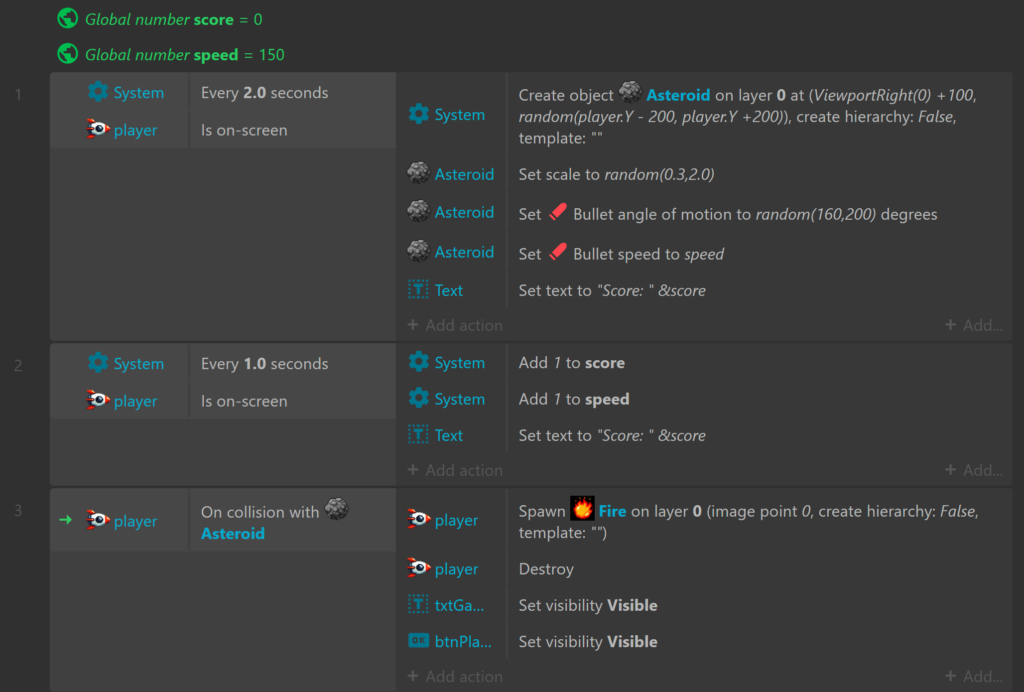Select event number 2 in the margin
Viewport: 1024px width, 692px height.
tap(18, 365)
